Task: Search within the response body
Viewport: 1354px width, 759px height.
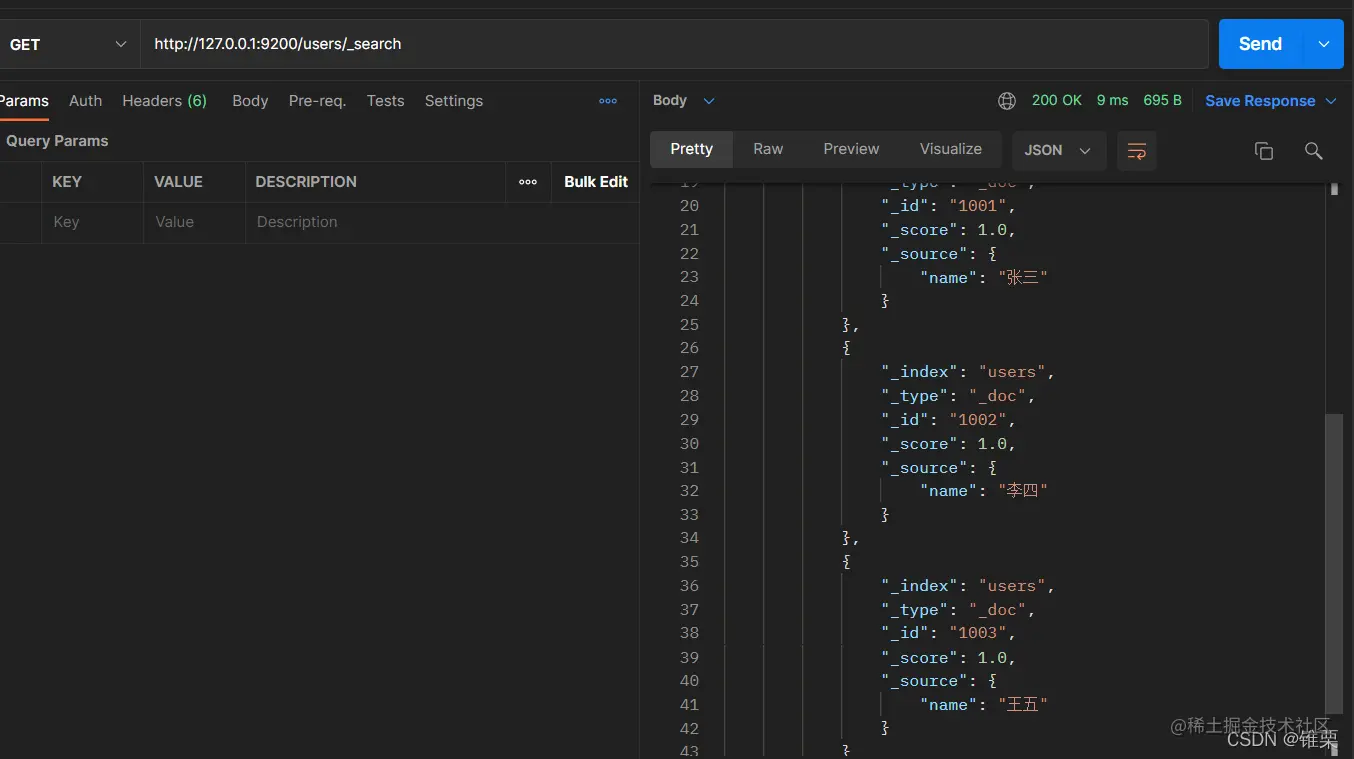Action: coord(1314,151)
